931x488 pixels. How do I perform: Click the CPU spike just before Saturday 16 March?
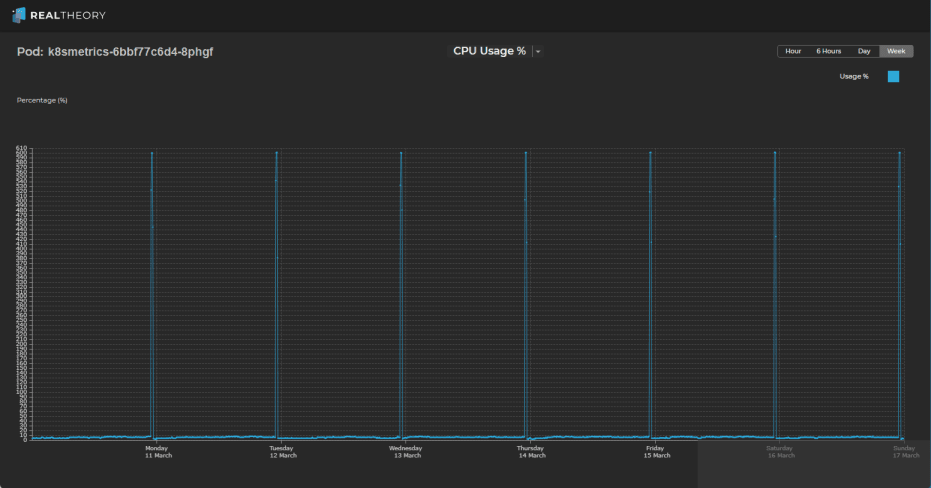[x=775, y=295]
